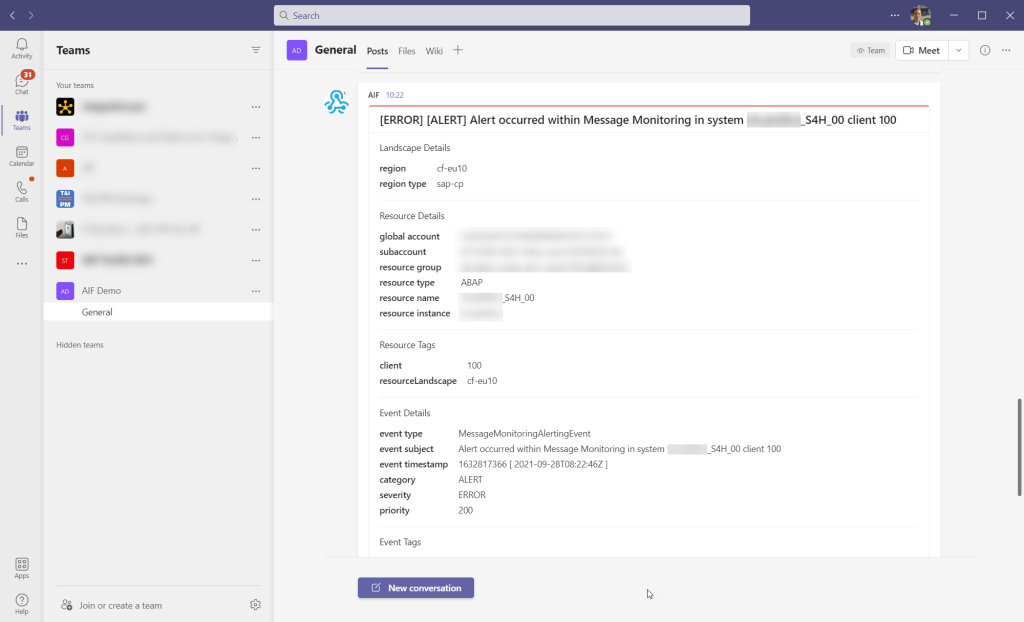Screen dimensions: 1024x622
Task: Open the Files app in sidebar
Action: 22,227
